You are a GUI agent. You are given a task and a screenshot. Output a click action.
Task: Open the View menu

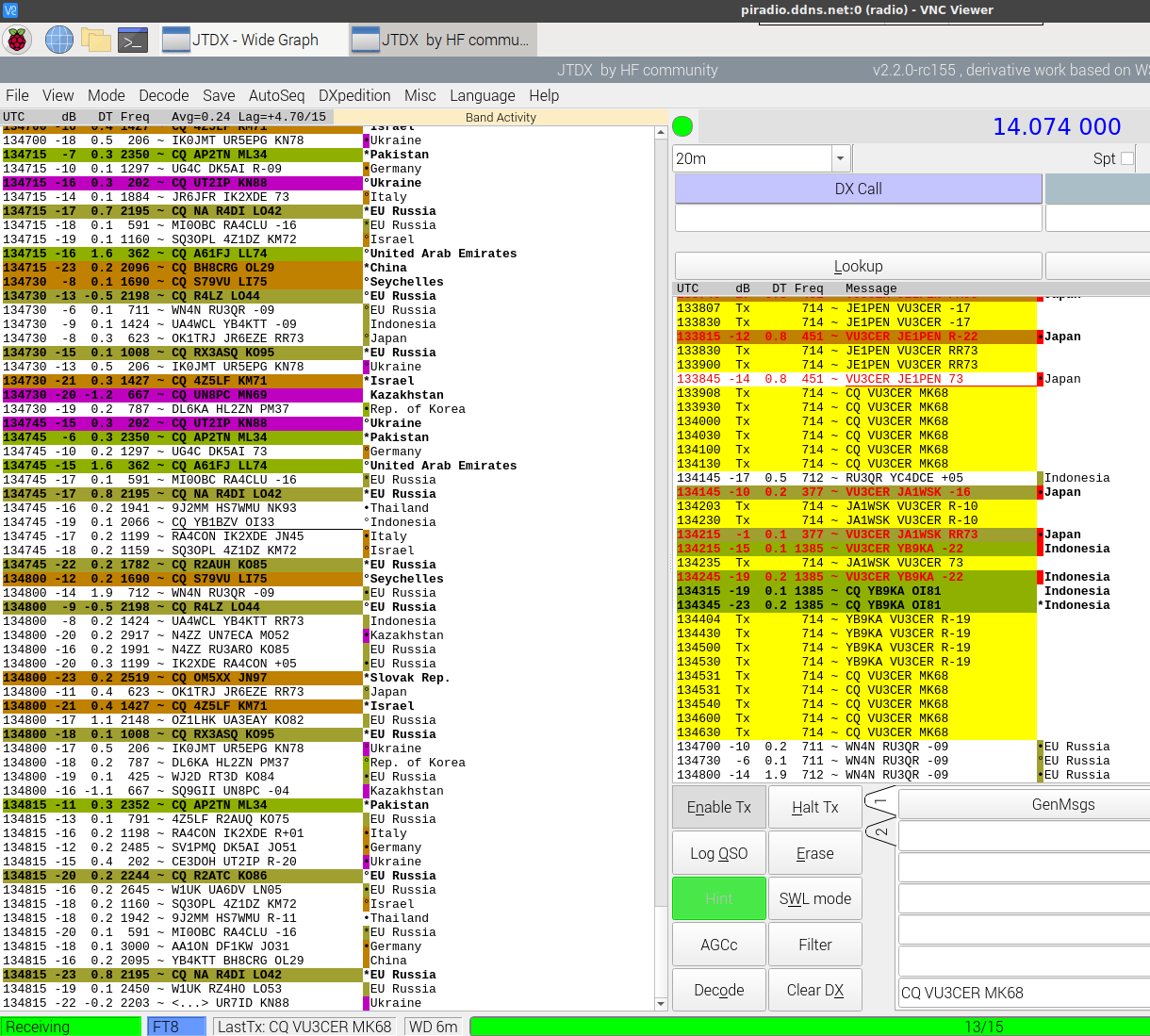coord(57,95)
